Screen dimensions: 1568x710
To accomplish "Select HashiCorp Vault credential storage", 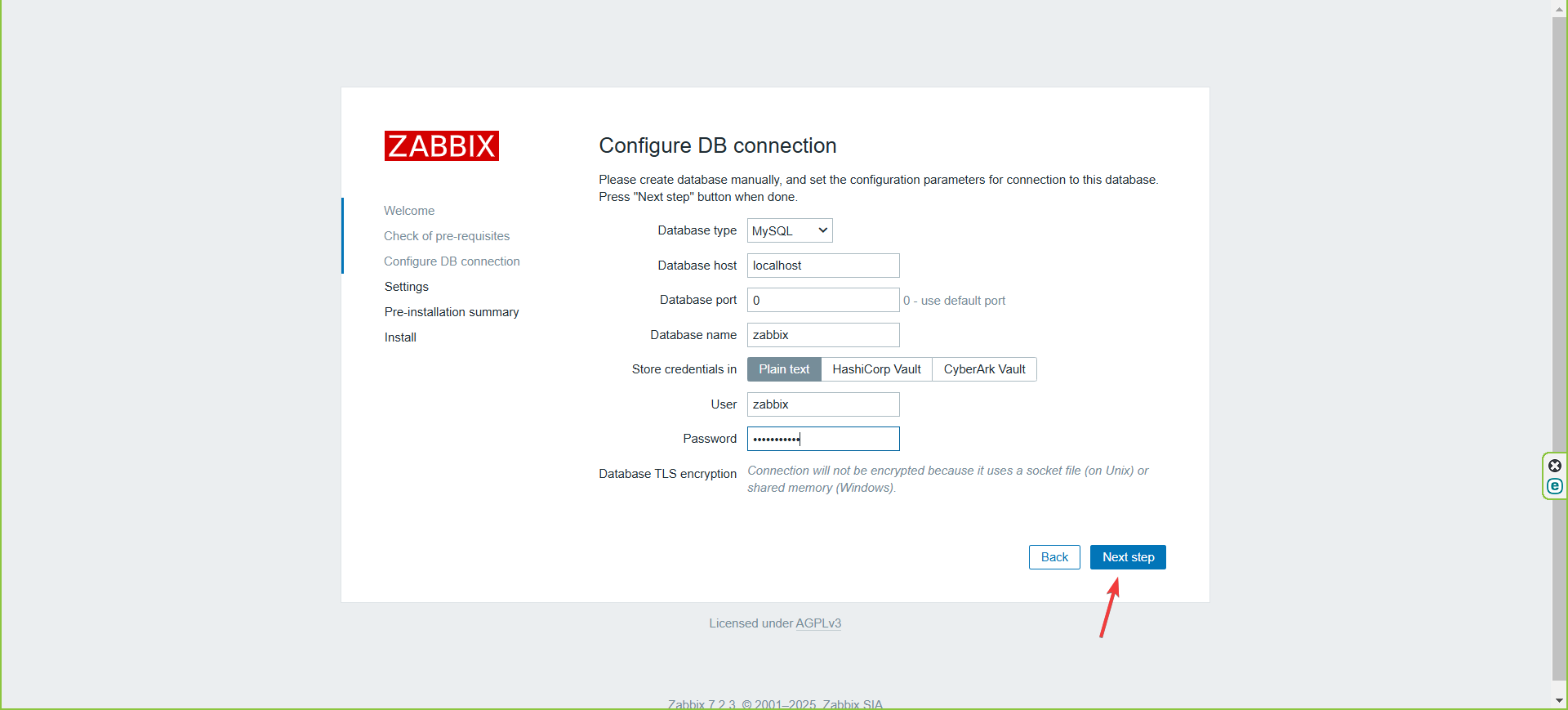I will 876,369.
